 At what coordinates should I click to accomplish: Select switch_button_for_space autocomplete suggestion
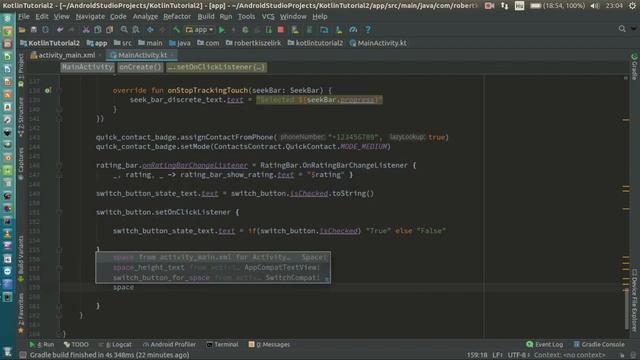point(213,278)
